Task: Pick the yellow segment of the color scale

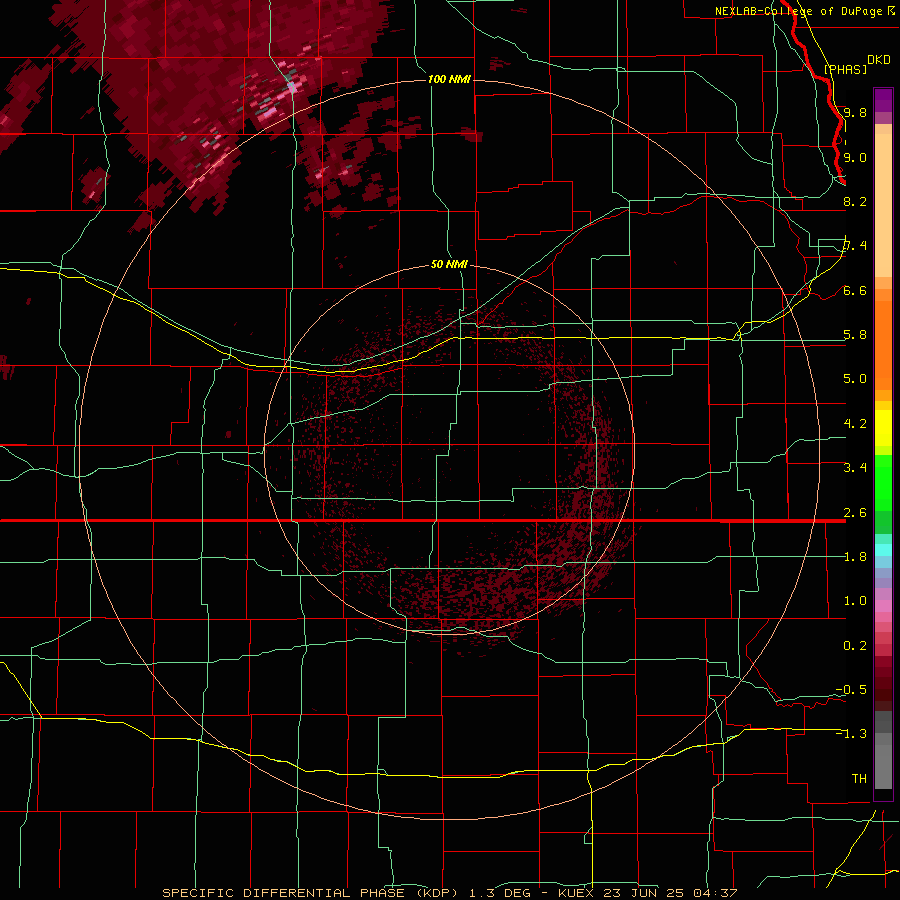Action: pyautogui.click(x=883, y=428)
